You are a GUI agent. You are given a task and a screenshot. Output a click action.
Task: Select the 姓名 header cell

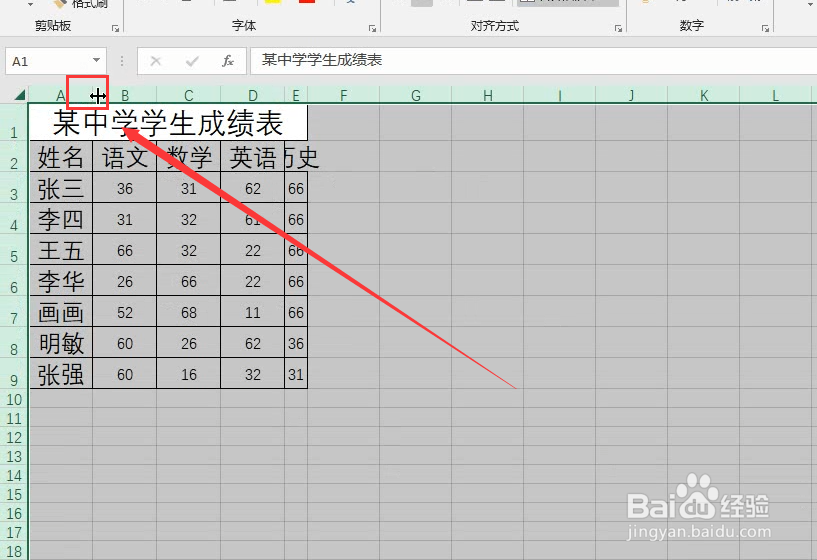(61, 156)
